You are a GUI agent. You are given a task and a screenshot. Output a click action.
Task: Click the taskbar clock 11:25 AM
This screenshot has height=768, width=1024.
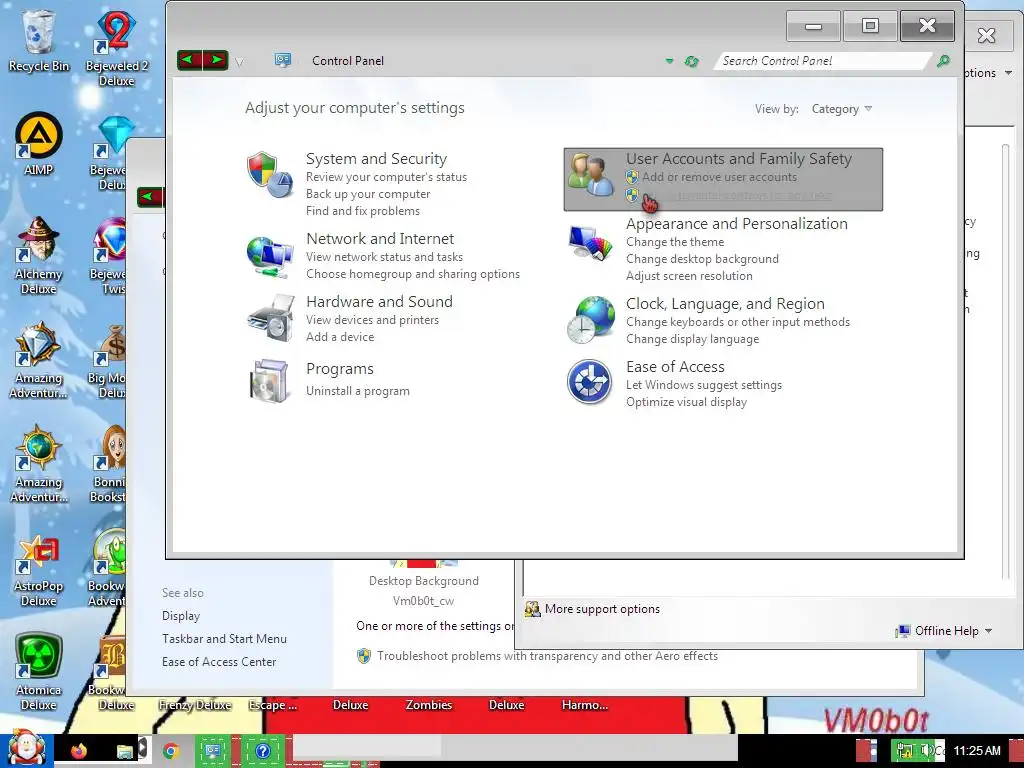click(977, 750)
